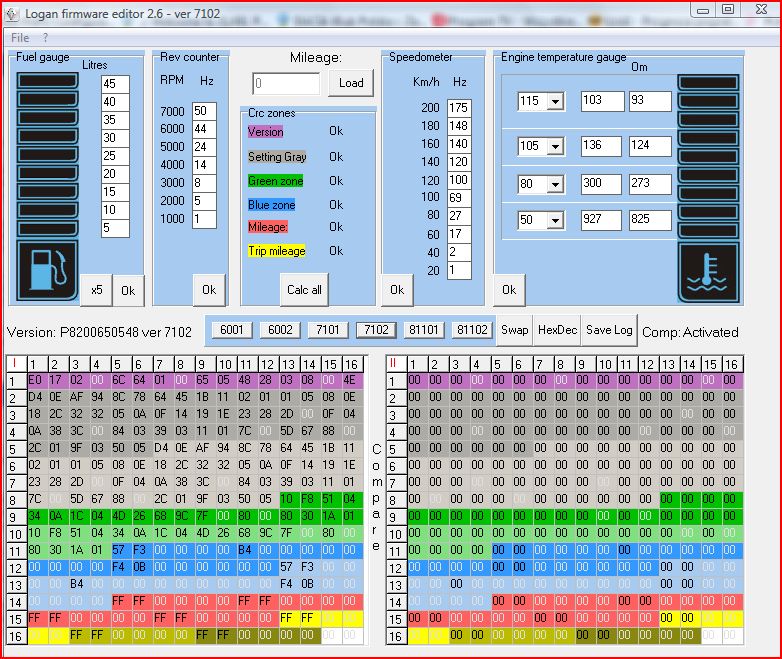Image resolution: width=782 pixels, height=659 pixels.
Task: Click column header 16 of table II
Action: (x=731, y=365)
